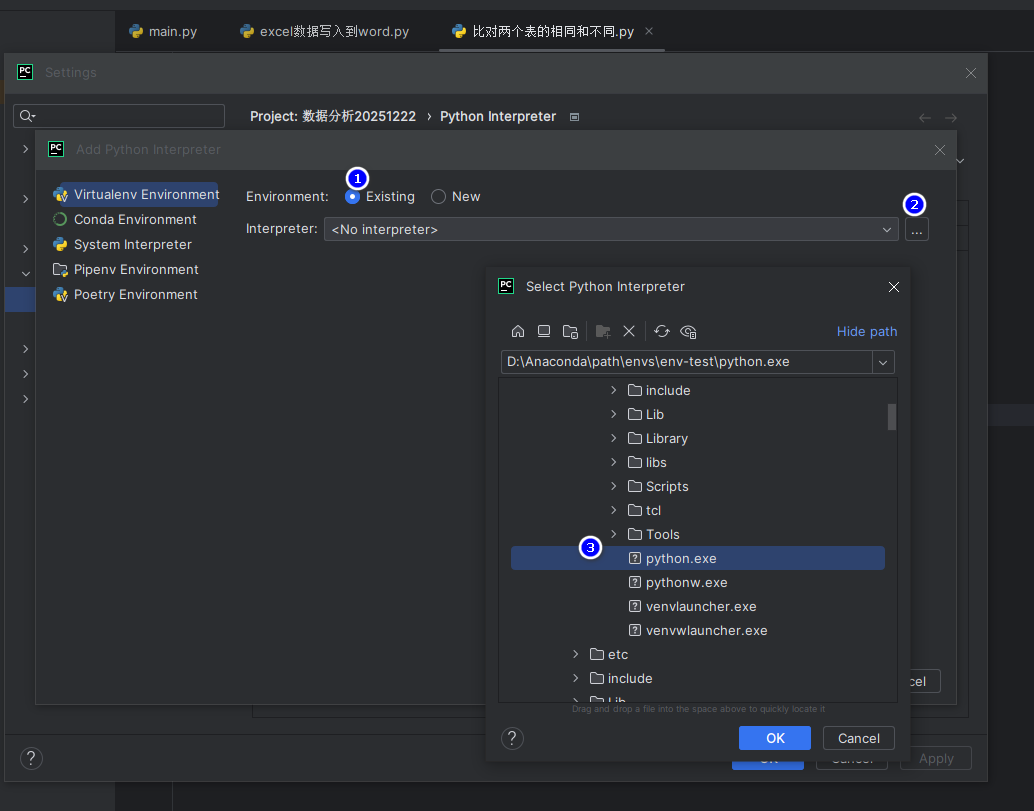The width and height of the screenshot is (1034, 811).
Task: Switch to excel数据写入到word.py tab
Action: (324, 31)
